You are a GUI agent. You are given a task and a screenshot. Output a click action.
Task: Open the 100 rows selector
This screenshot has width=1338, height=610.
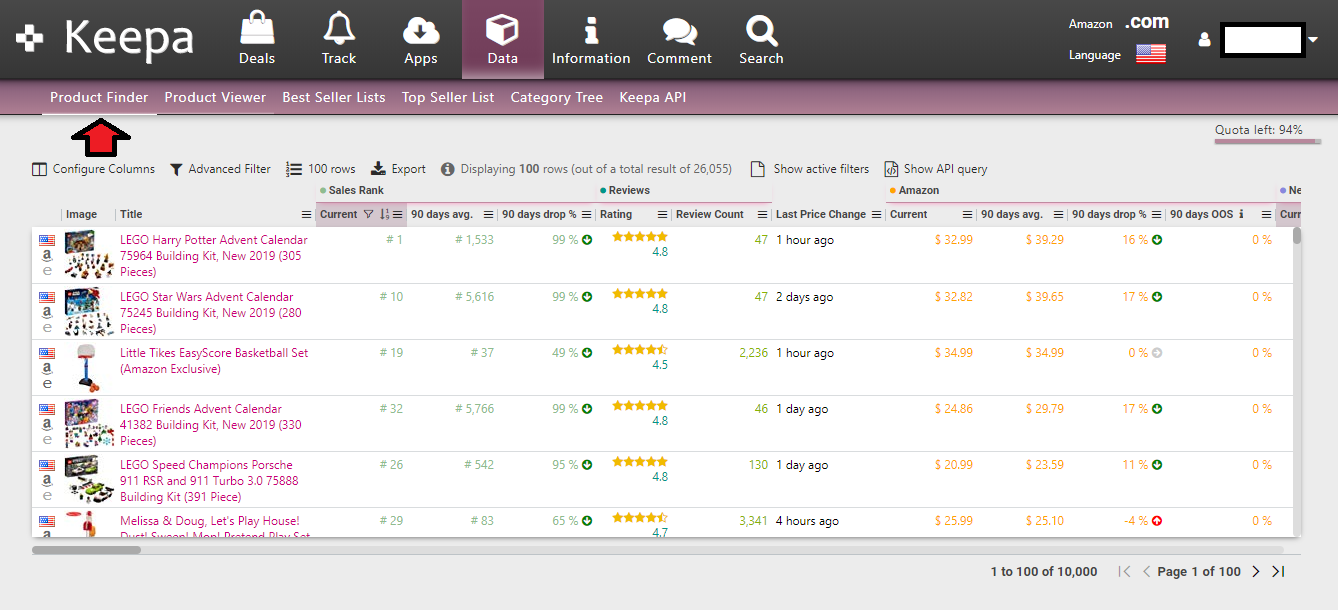coord(321,169)
